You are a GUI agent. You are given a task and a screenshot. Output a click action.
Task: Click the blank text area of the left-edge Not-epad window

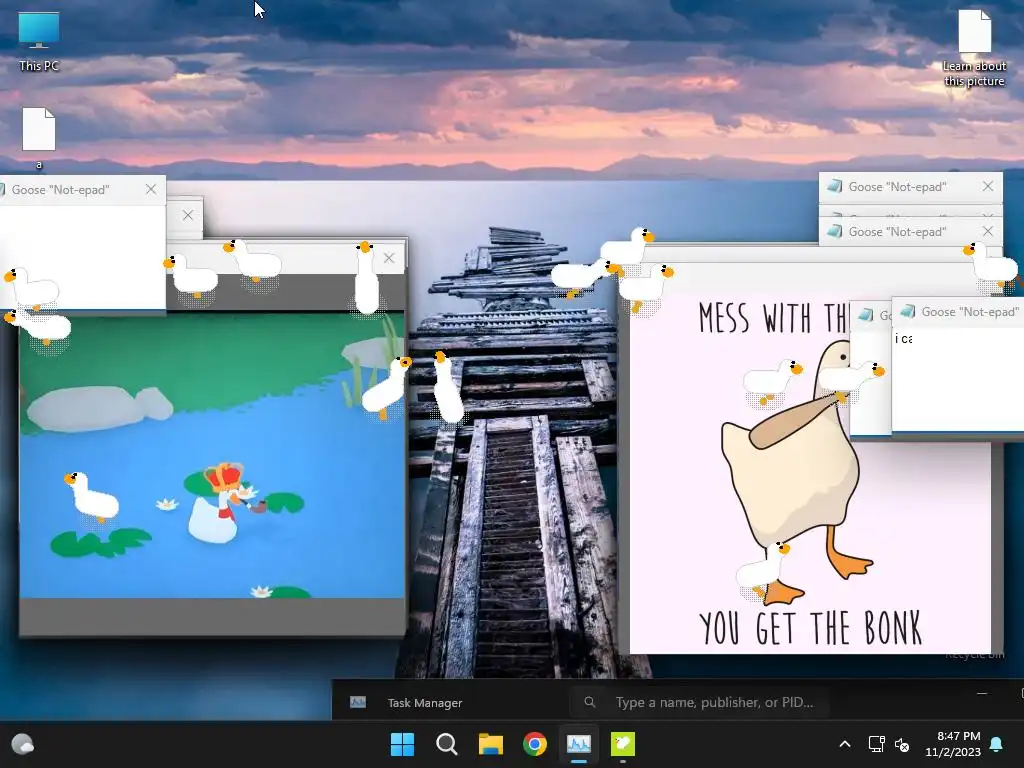click(82, 256)
